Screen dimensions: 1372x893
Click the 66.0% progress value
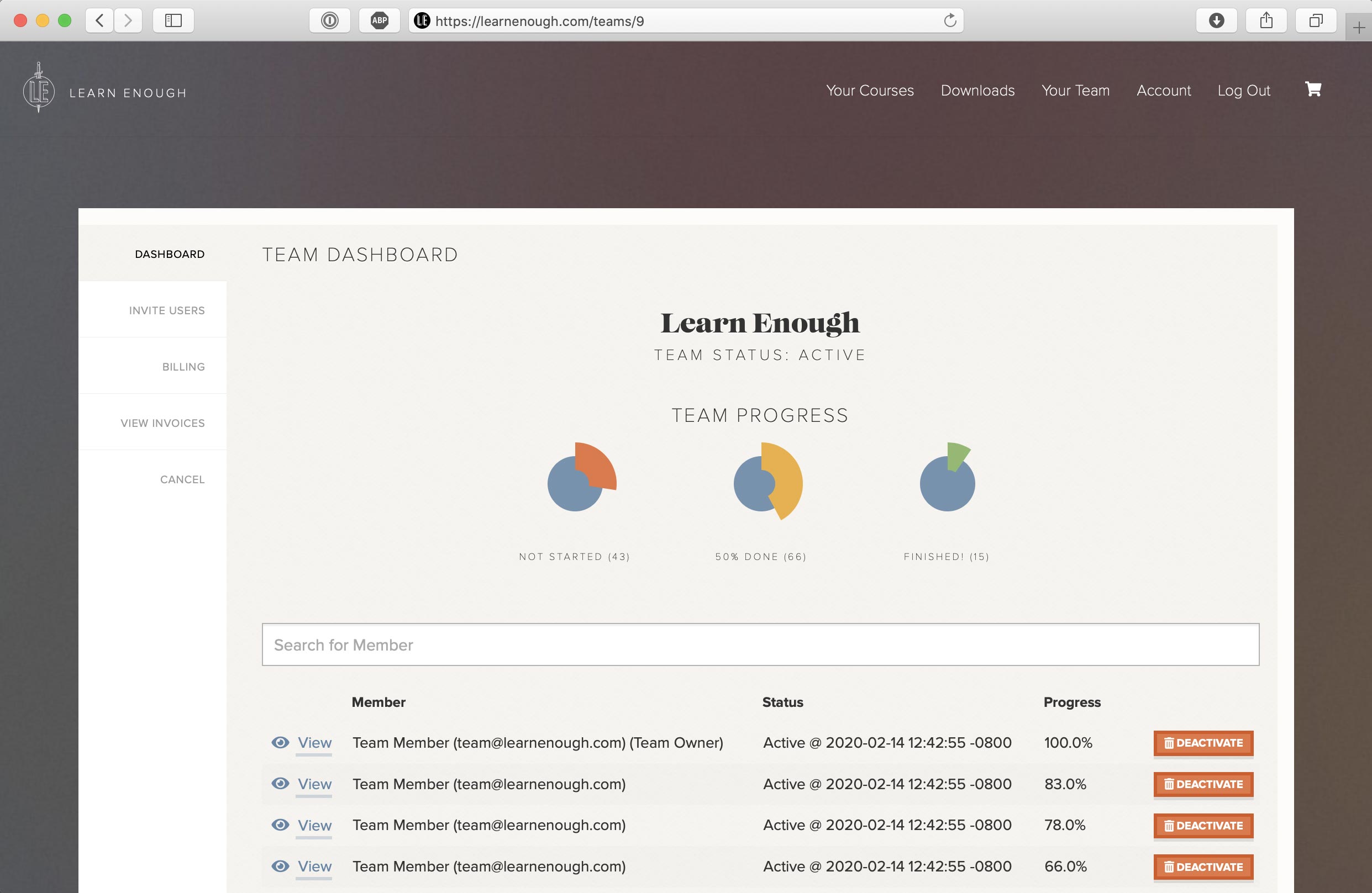pos(1065,866)
